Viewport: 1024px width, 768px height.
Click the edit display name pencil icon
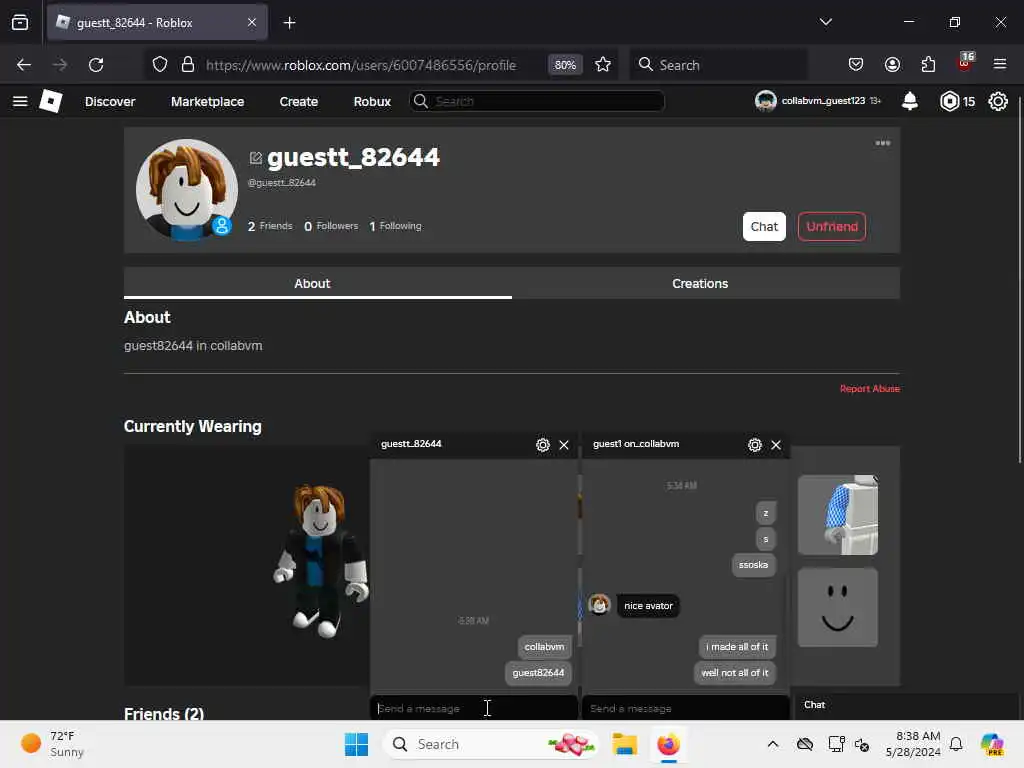pos(255,158)
